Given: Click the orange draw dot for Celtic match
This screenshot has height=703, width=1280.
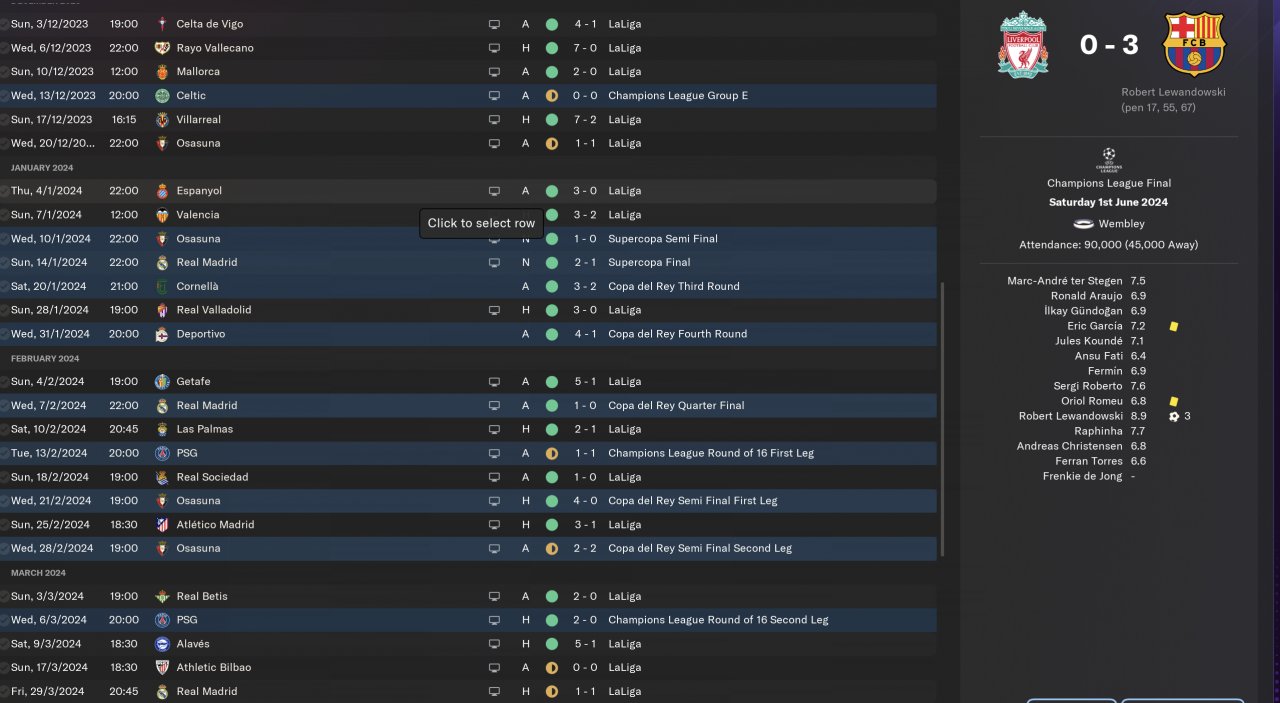Looking at the screenshot, I should [552, 96].
